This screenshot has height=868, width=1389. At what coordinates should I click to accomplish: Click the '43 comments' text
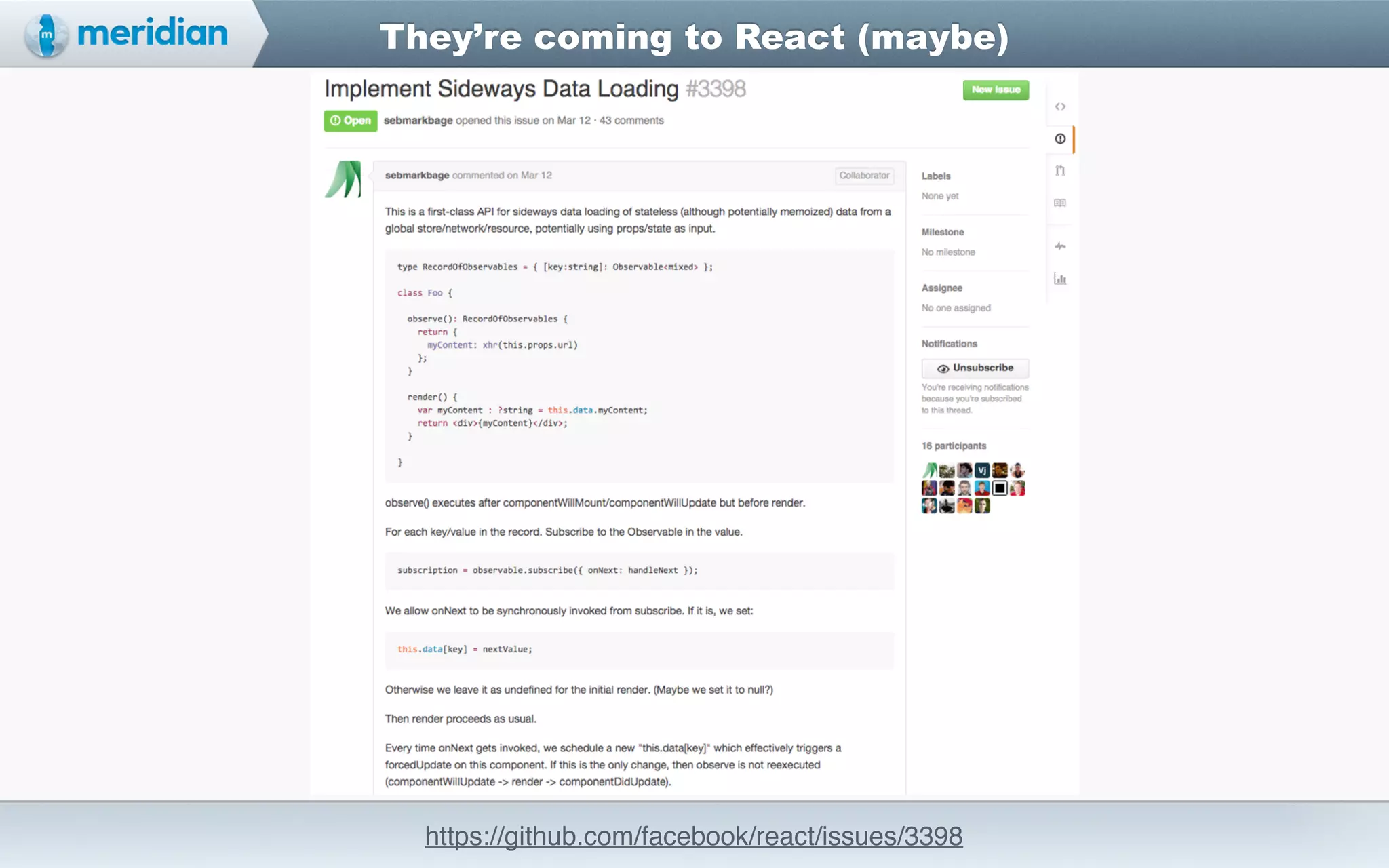631,121
